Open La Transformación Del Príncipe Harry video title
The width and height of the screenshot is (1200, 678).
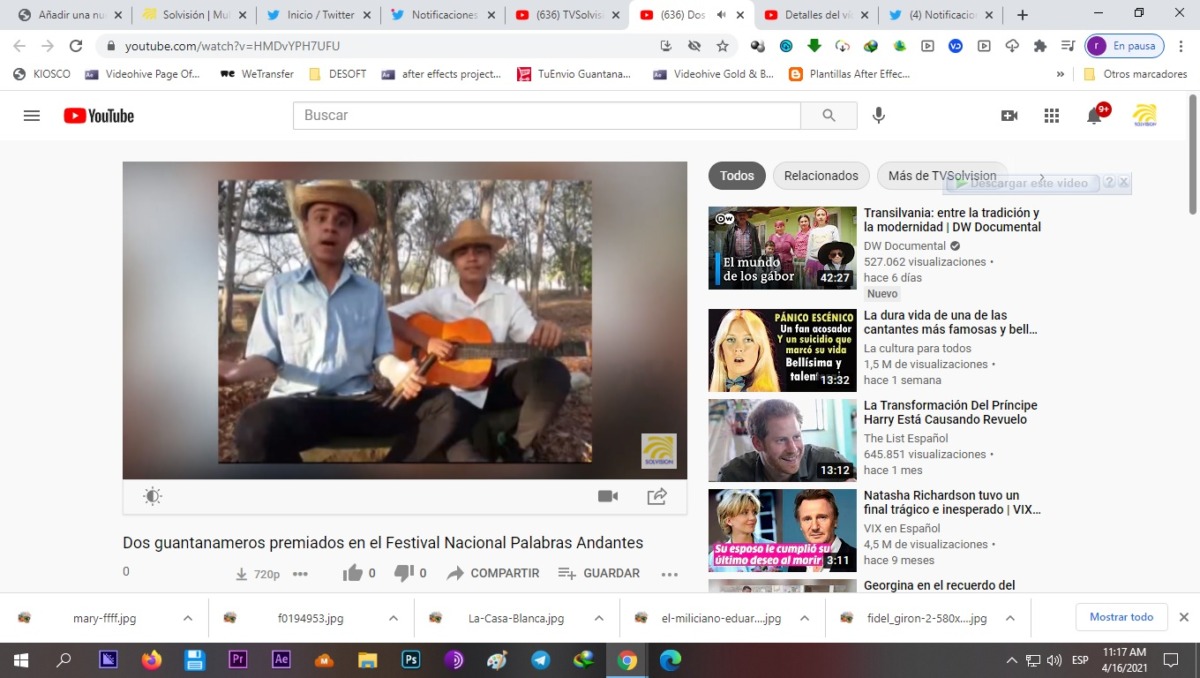tap(951, 412)
